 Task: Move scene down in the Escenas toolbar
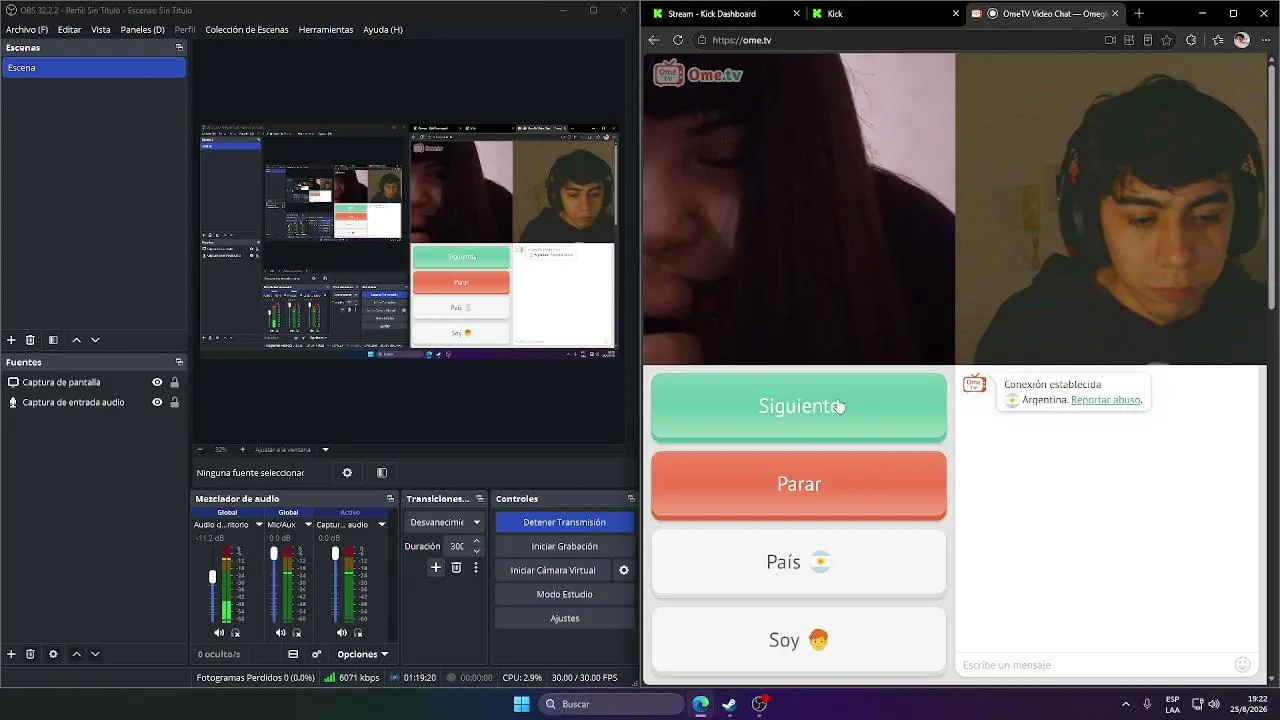pyautogui.click(x=95, y=340)
